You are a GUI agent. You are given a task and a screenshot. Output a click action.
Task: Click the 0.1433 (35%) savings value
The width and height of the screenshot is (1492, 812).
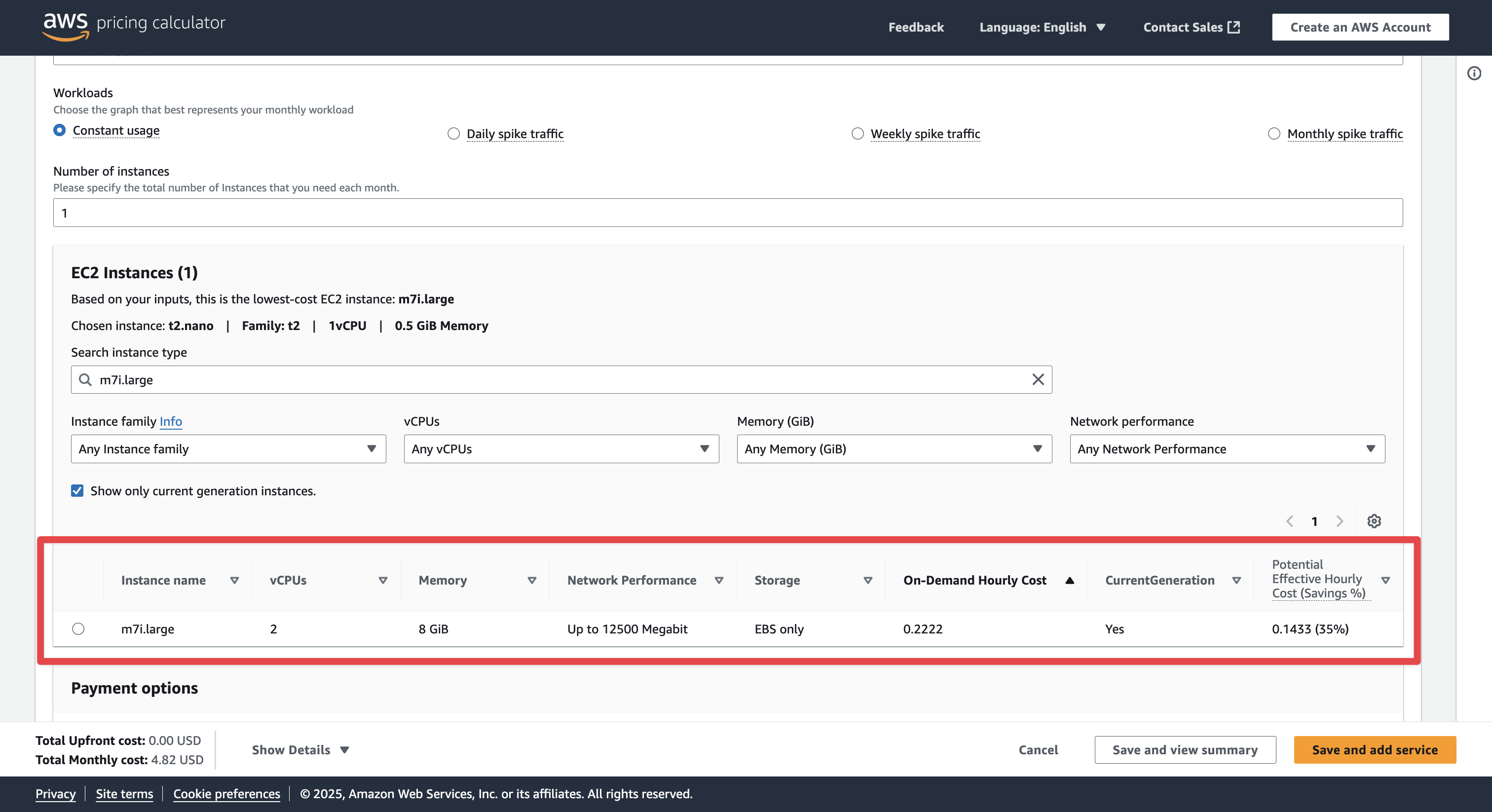(x=1310, y=628)
